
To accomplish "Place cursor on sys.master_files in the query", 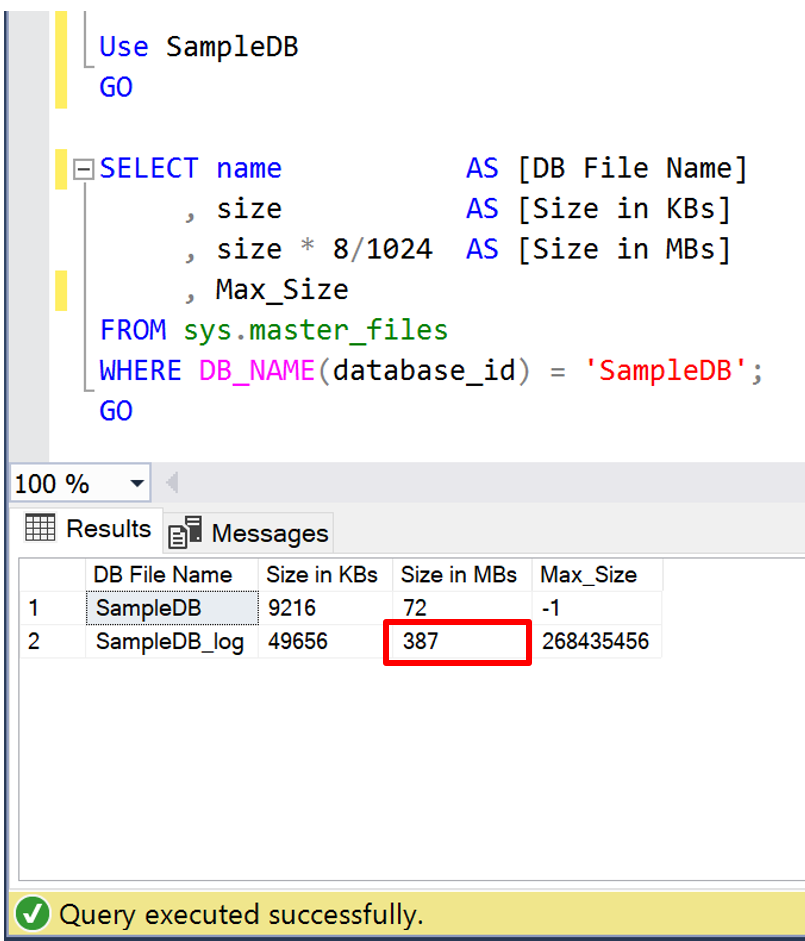I will [315, 330].
